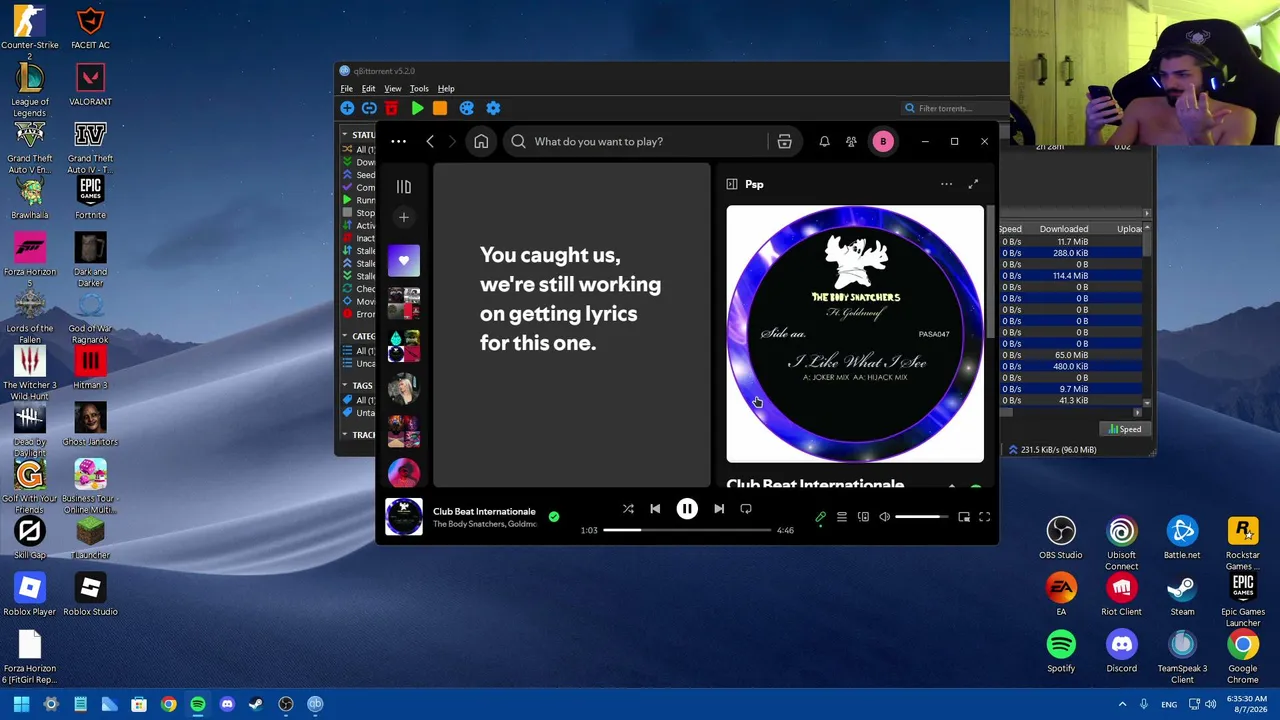Seek in the song progress bar

click(687, 530)
